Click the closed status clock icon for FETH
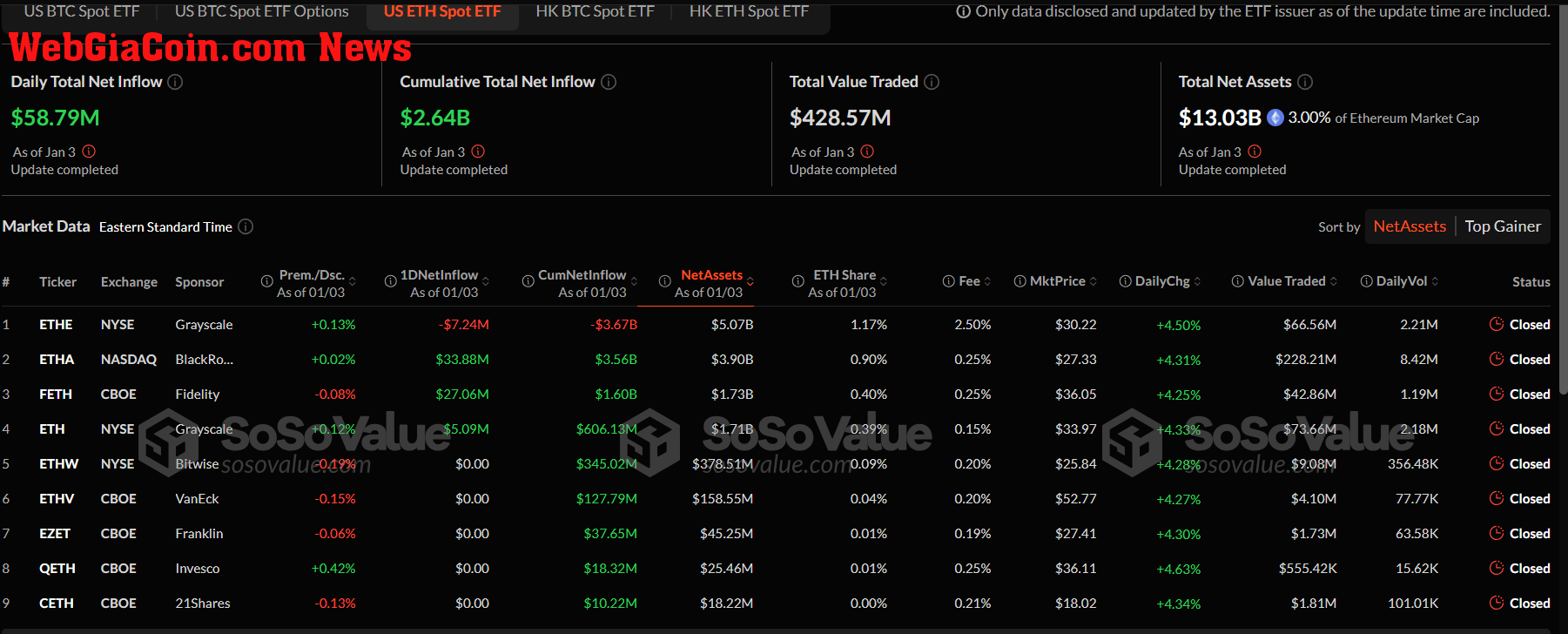1568x634 pixels. pyautogui.click(x=1497, y=394)
